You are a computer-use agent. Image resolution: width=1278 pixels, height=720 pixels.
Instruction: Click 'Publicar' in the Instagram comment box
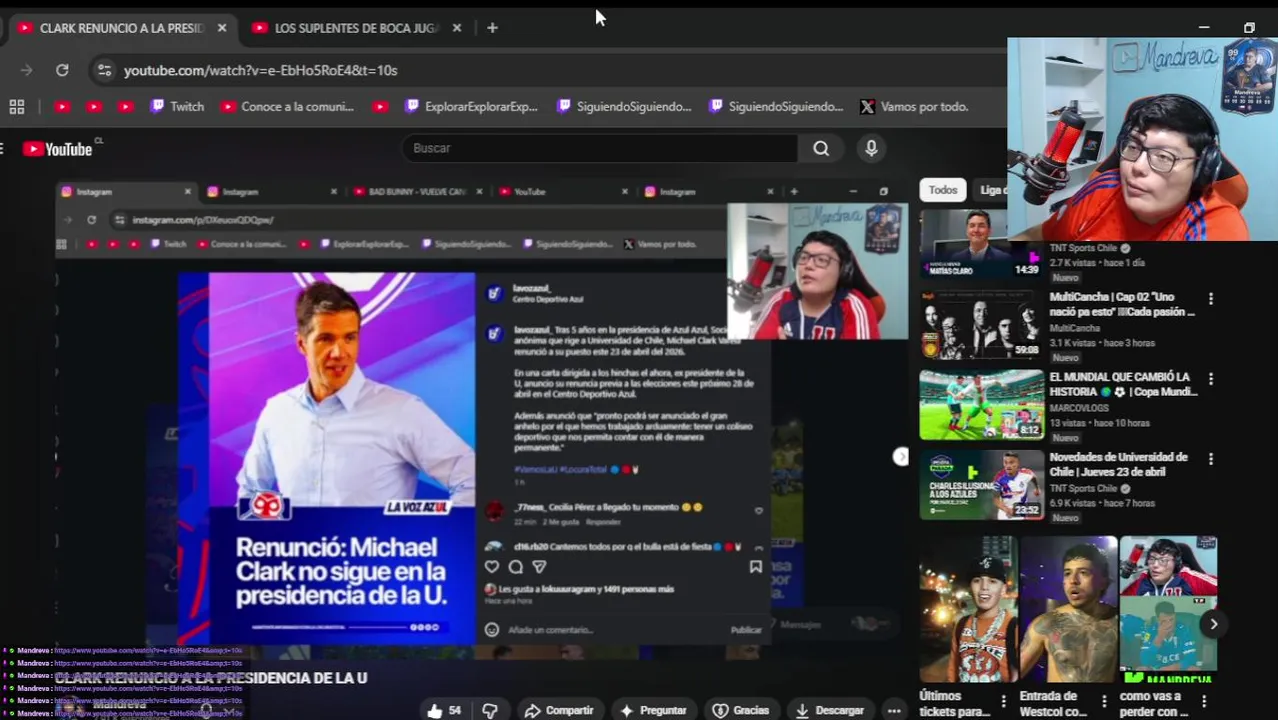[x=746, y=630]
